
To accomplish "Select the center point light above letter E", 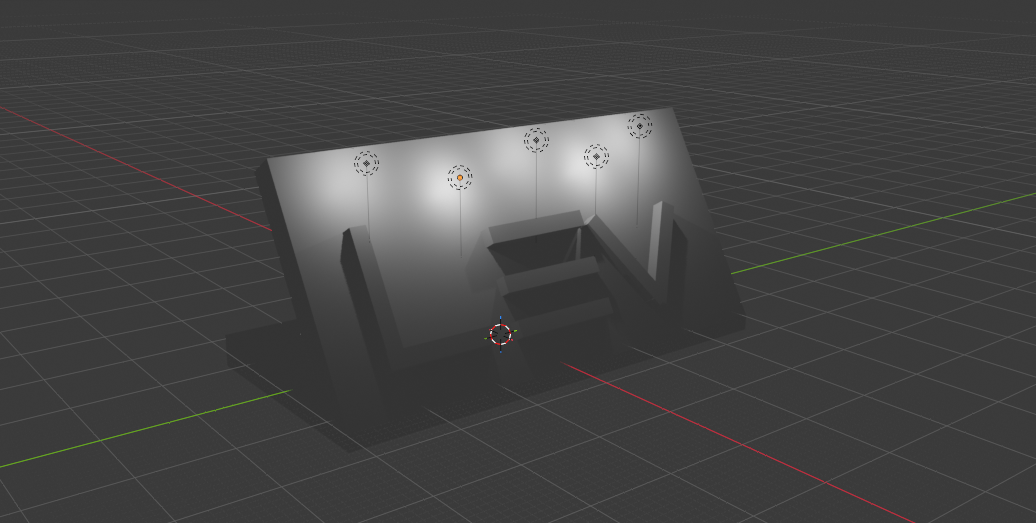I will [536, 140].
